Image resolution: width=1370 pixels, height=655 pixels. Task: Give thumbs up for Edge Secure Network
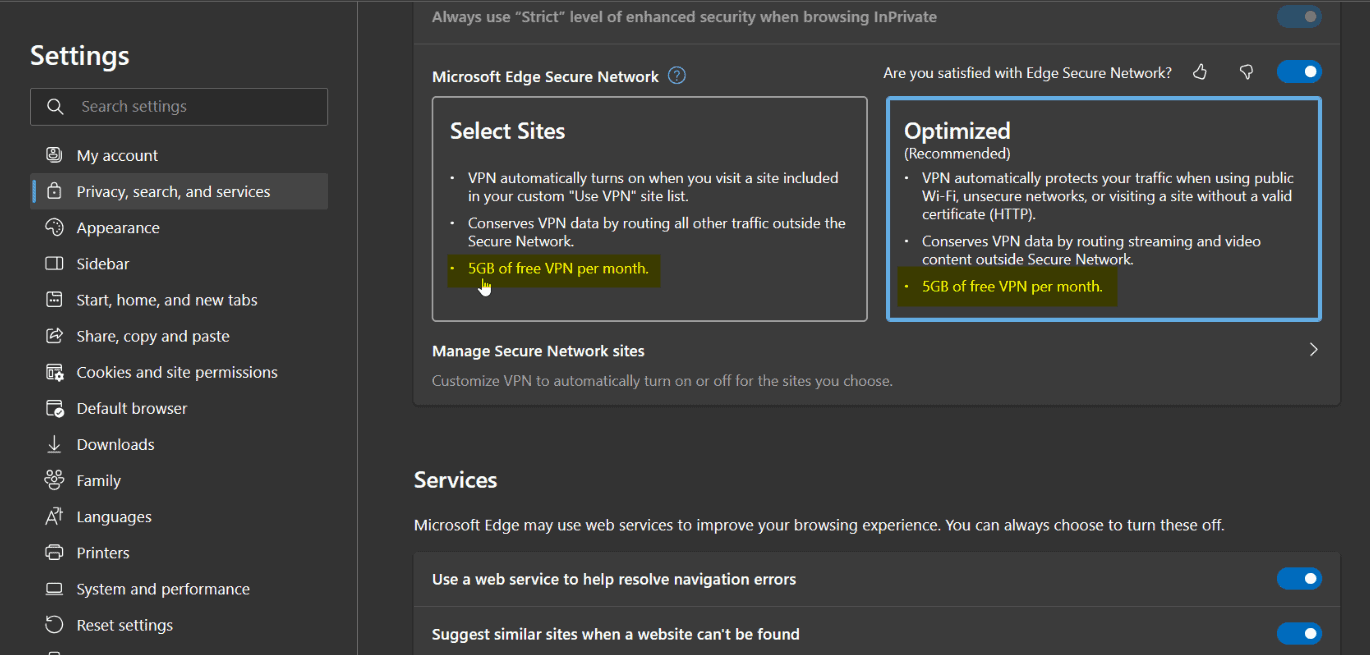(1200, 72)
